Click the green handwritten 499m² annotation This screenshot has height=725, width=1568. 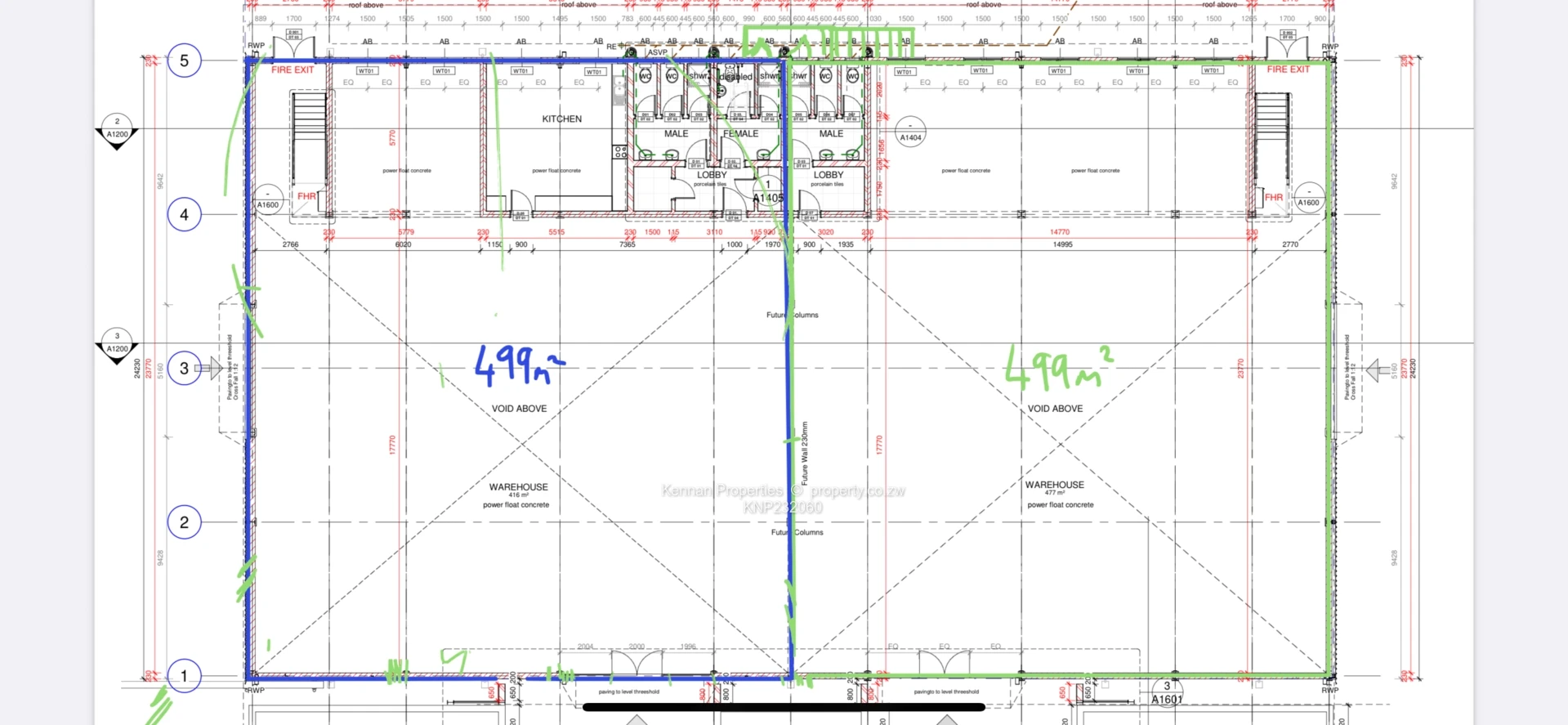pyautogui.click(x=1057, y=366)
